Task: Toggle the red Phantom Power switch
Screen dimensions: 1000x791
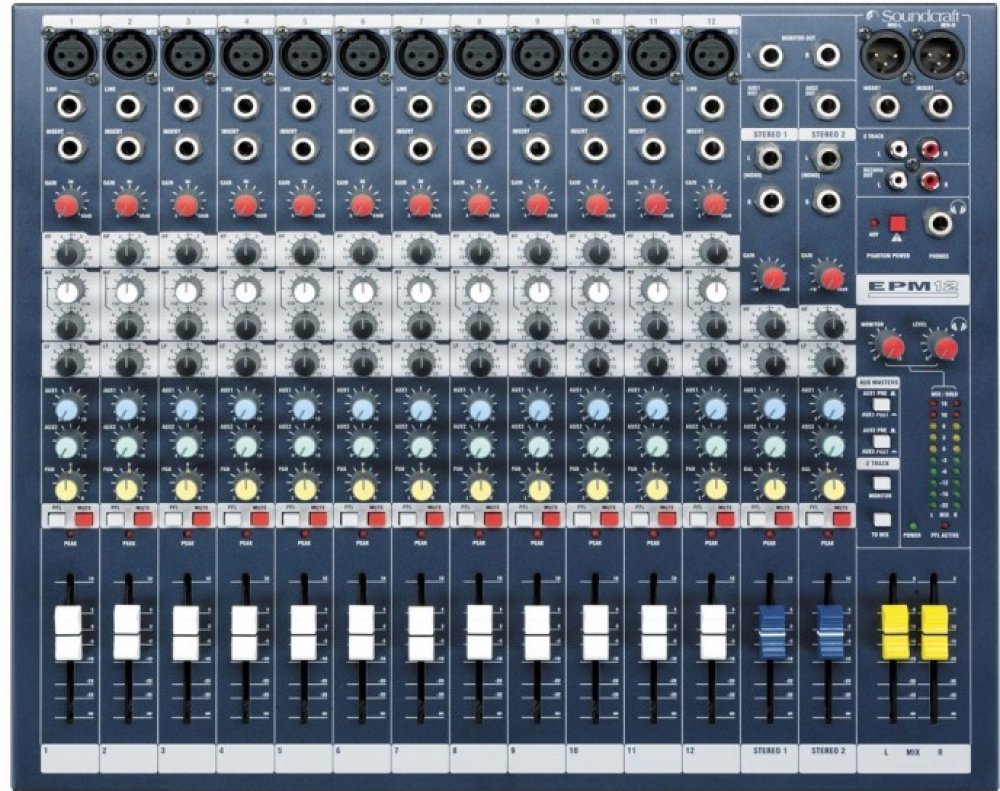Action: (x=897, y=224)
